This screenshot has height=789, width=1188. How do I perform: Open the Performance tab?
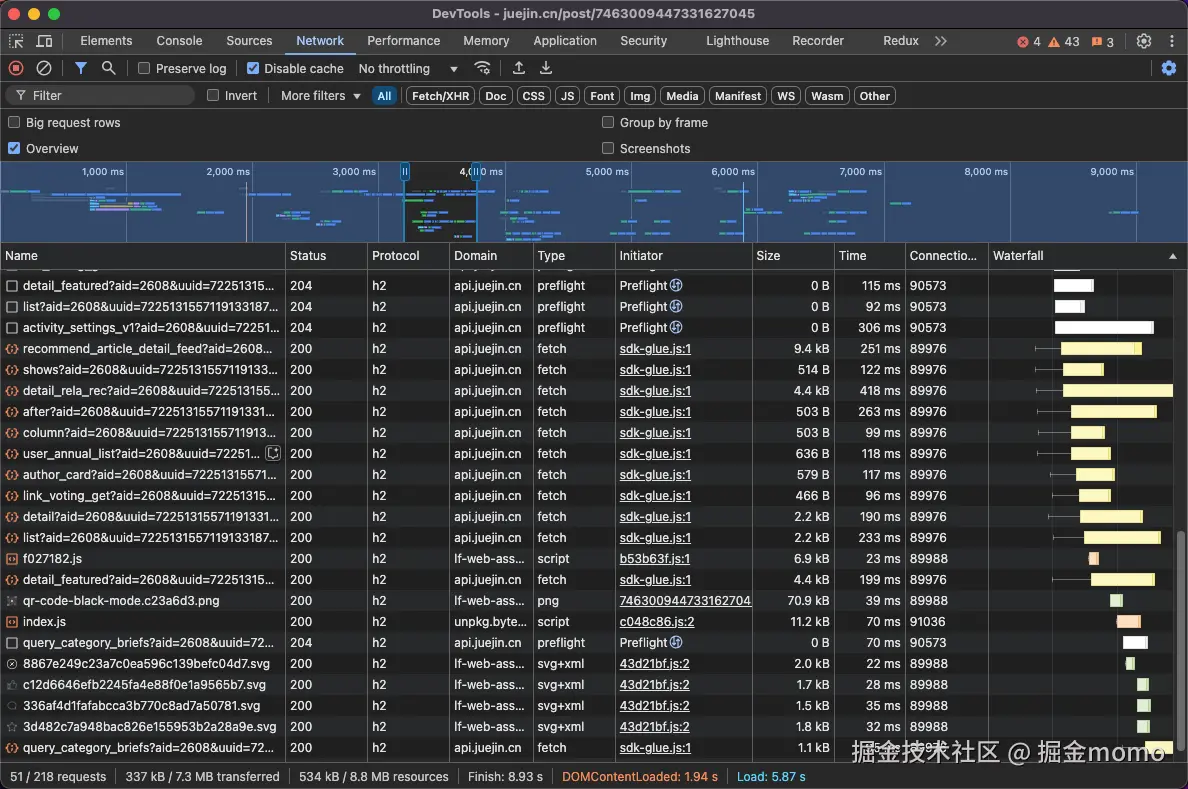pos(403,41)
